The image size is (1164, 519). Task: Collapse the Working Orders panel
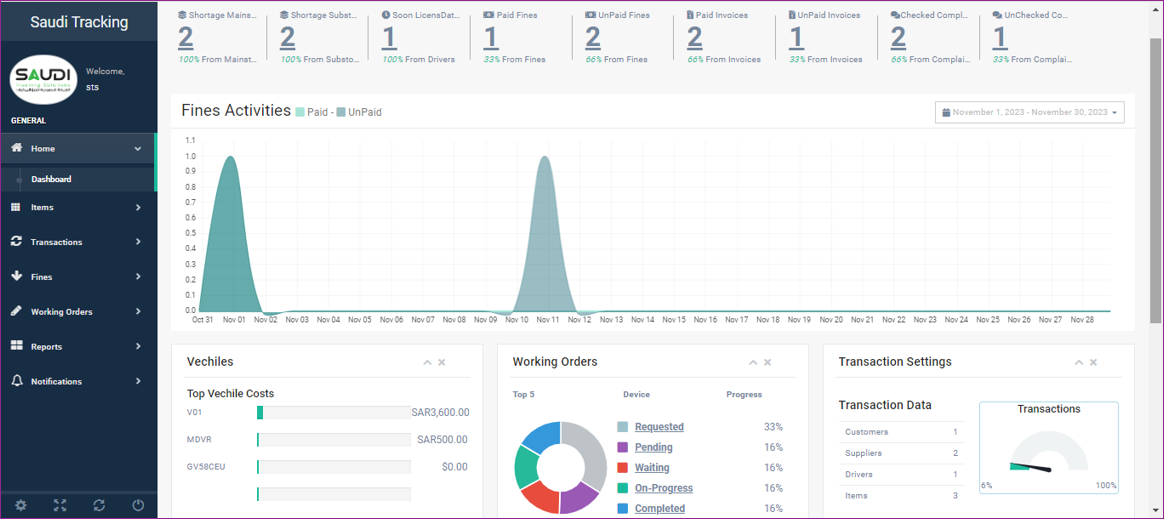(x=753, y=362)
